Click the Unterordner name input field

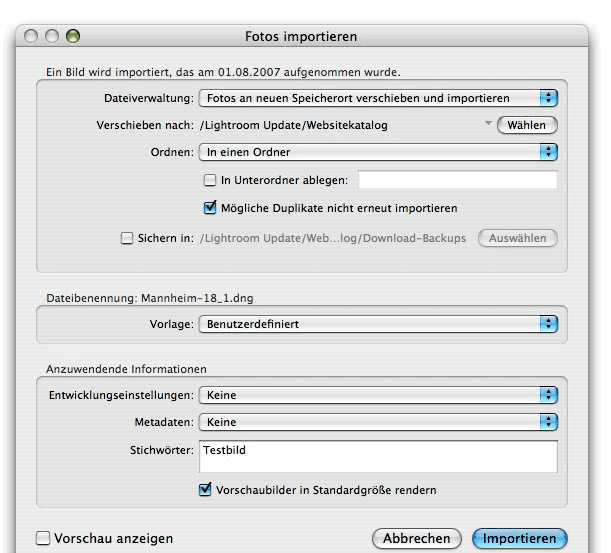click(458, 180)
